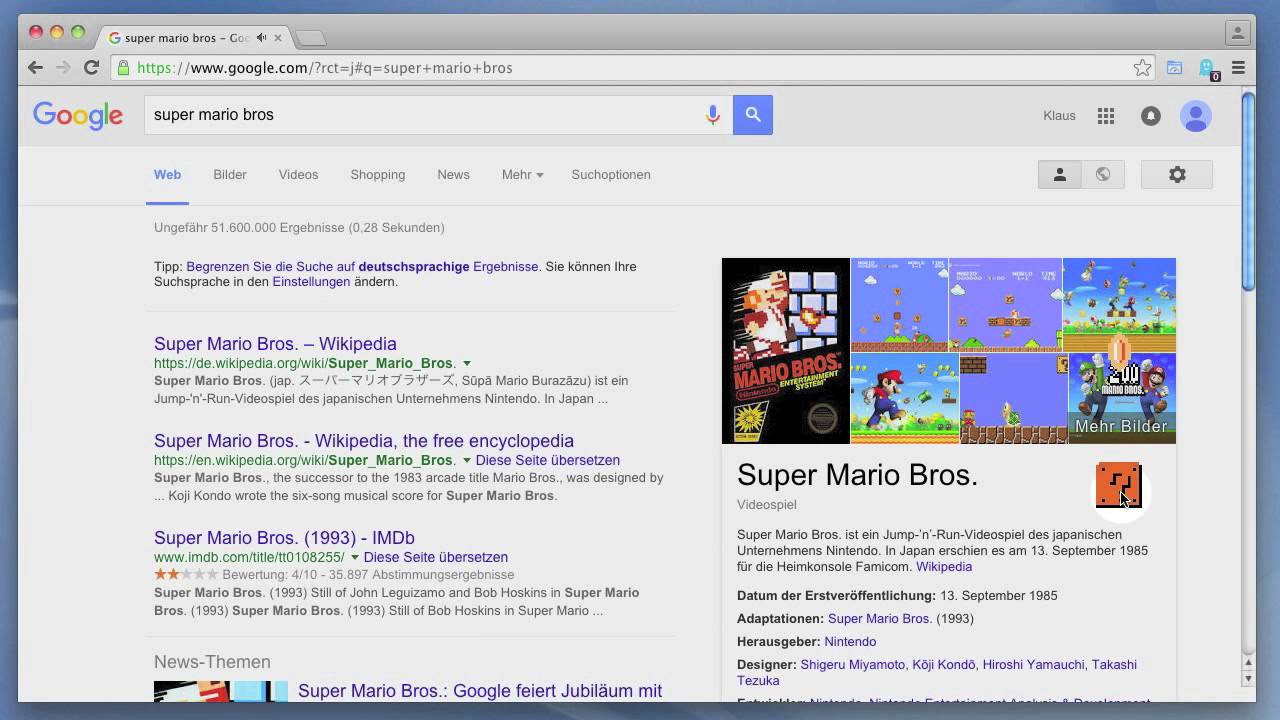Screen dimensions: 1280x720
Task: Open Super Mario Bros. adaptation link
Action: [880, 618]
